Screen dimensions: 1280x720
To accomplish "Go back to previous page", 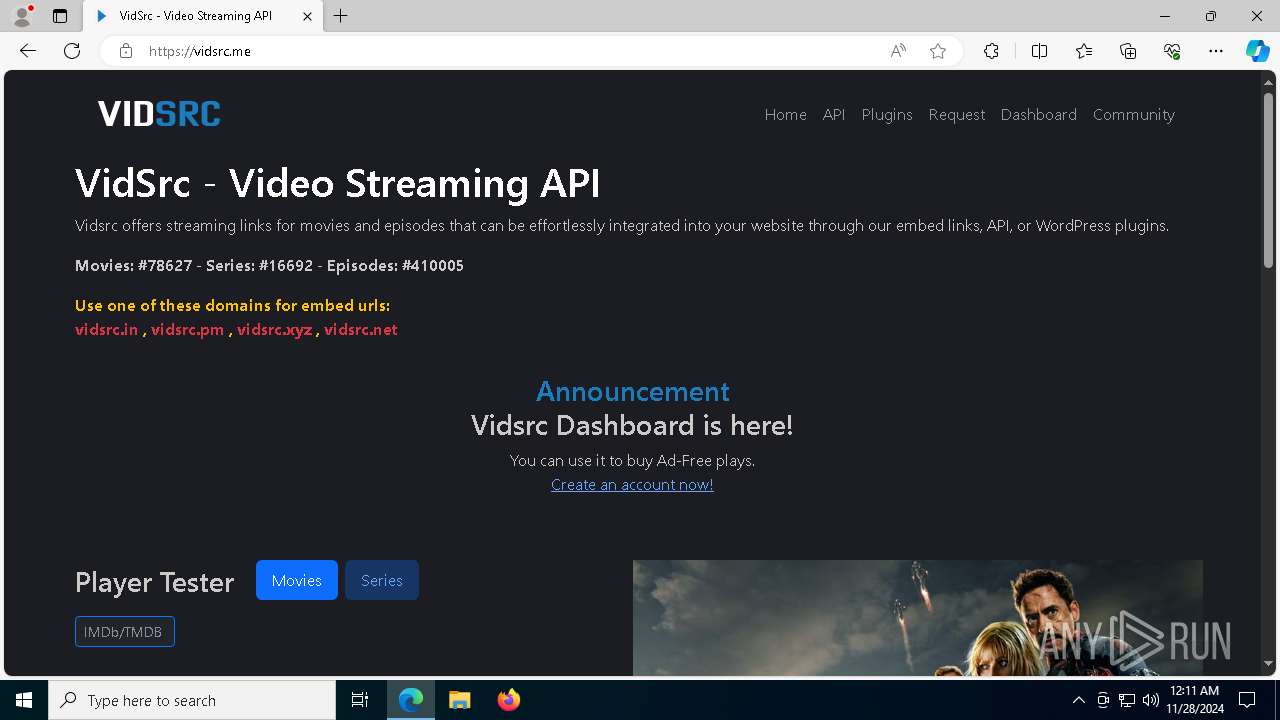I will [x=28, y=51].
